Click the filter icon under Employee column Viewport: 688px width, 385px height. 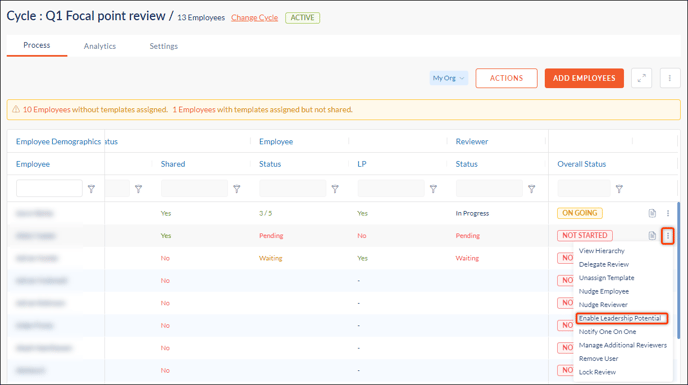pyautogui.click(x=91, y=189)
